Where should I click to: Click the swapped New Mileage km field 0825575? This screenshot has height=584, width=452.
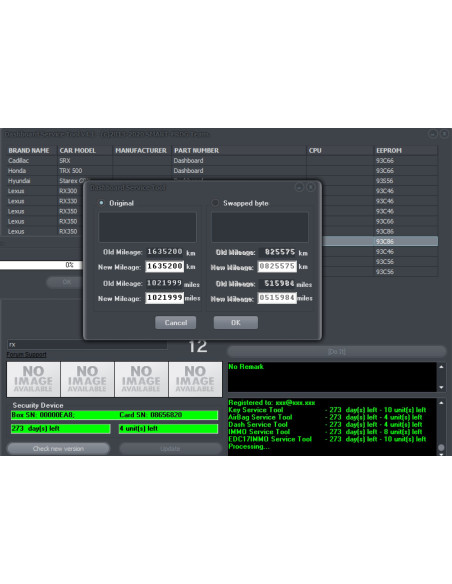pyautogui.click(x=277, y=266)
